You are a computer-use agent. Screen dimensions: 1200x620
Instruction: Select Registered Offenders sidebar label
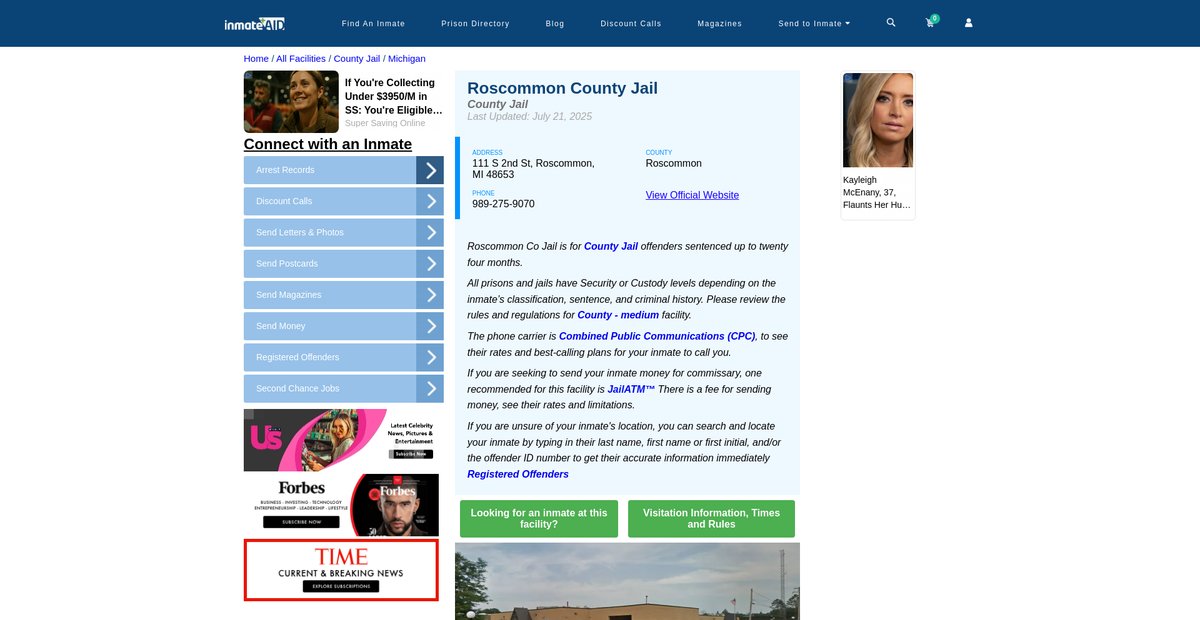pos(297,357)
